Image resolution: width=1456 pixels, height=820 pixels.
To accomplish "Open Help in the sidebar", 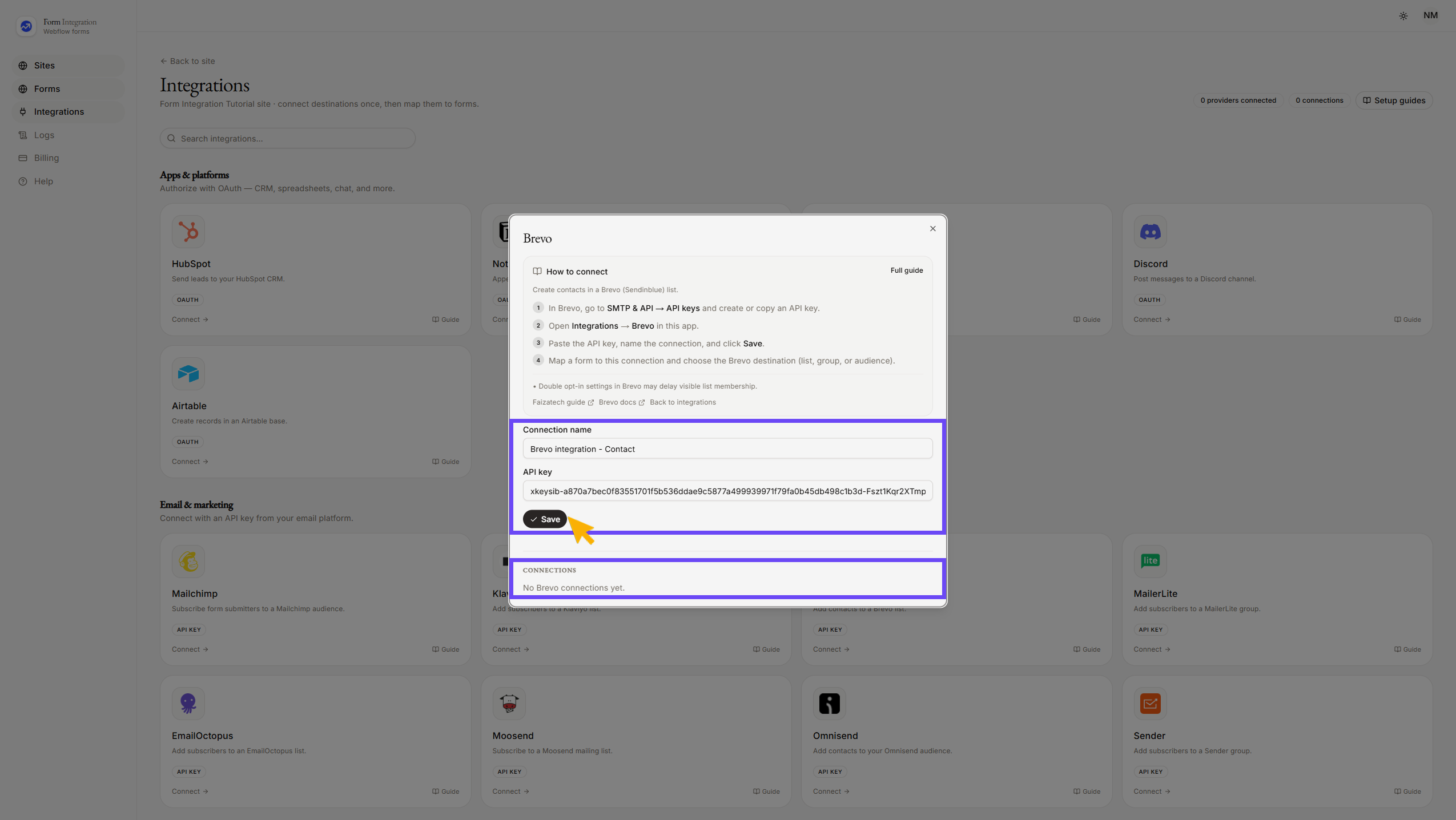I will click(69, 181).
